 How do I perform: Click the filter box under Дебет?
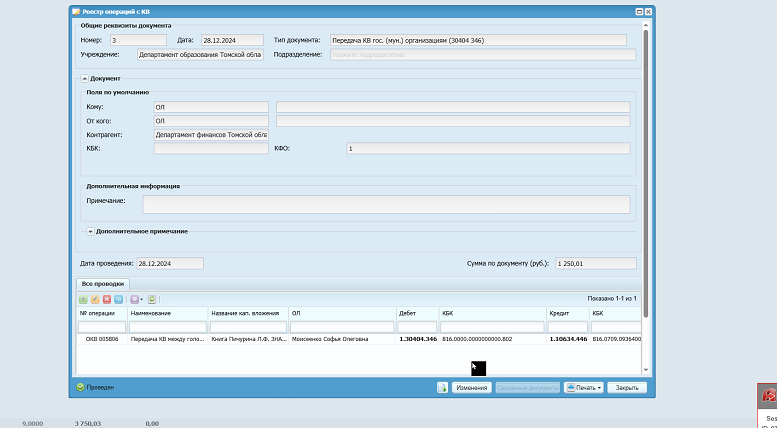tap(417, 327)
